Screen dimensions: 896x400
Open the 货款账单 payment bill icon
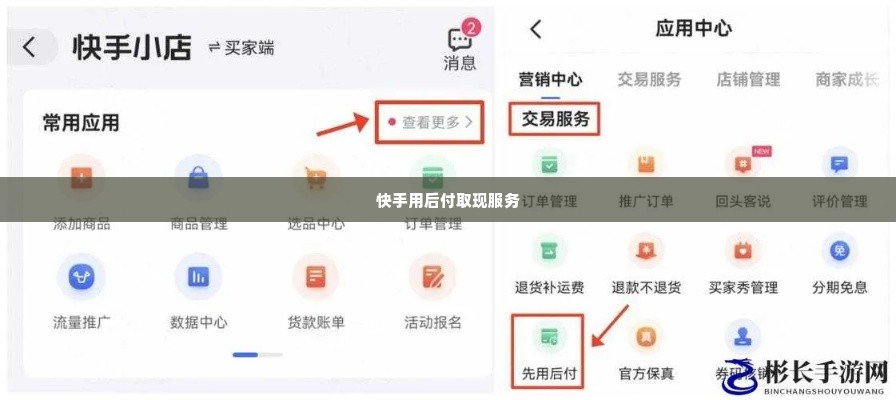pyautogui.click(x=315, y=278)
